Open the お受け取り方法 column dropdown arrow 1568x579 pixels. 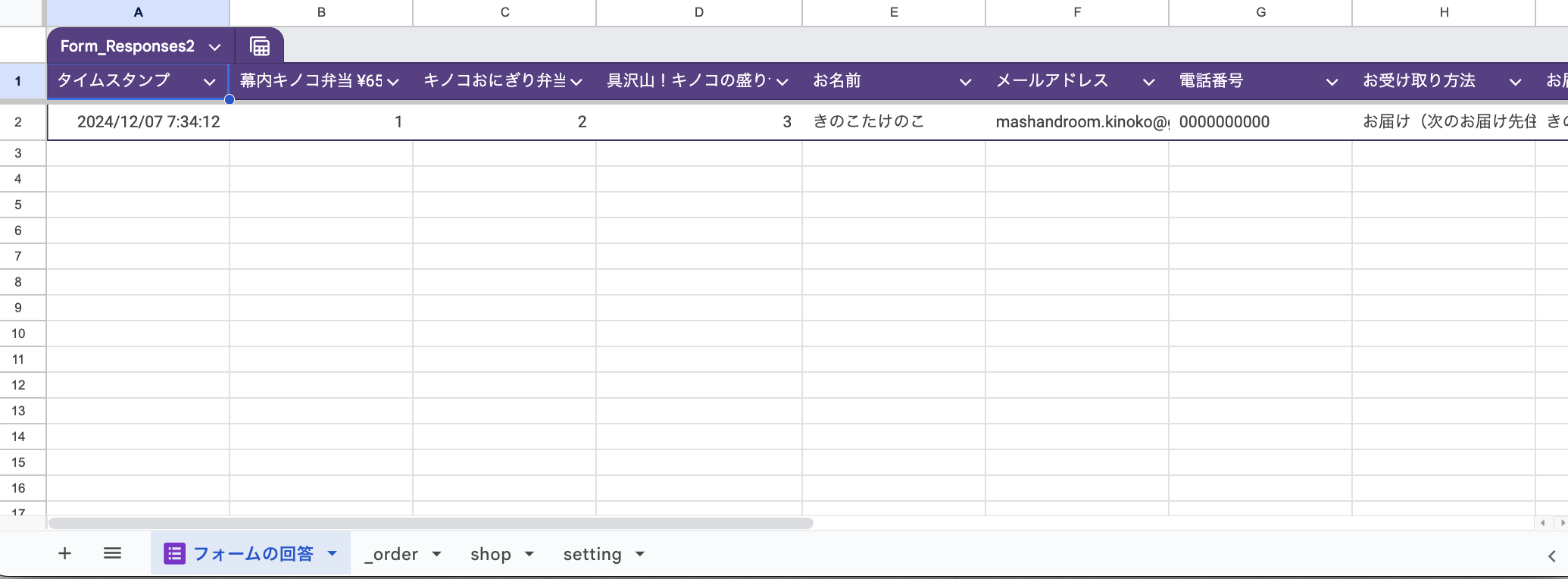click(x=1516, y=82)
